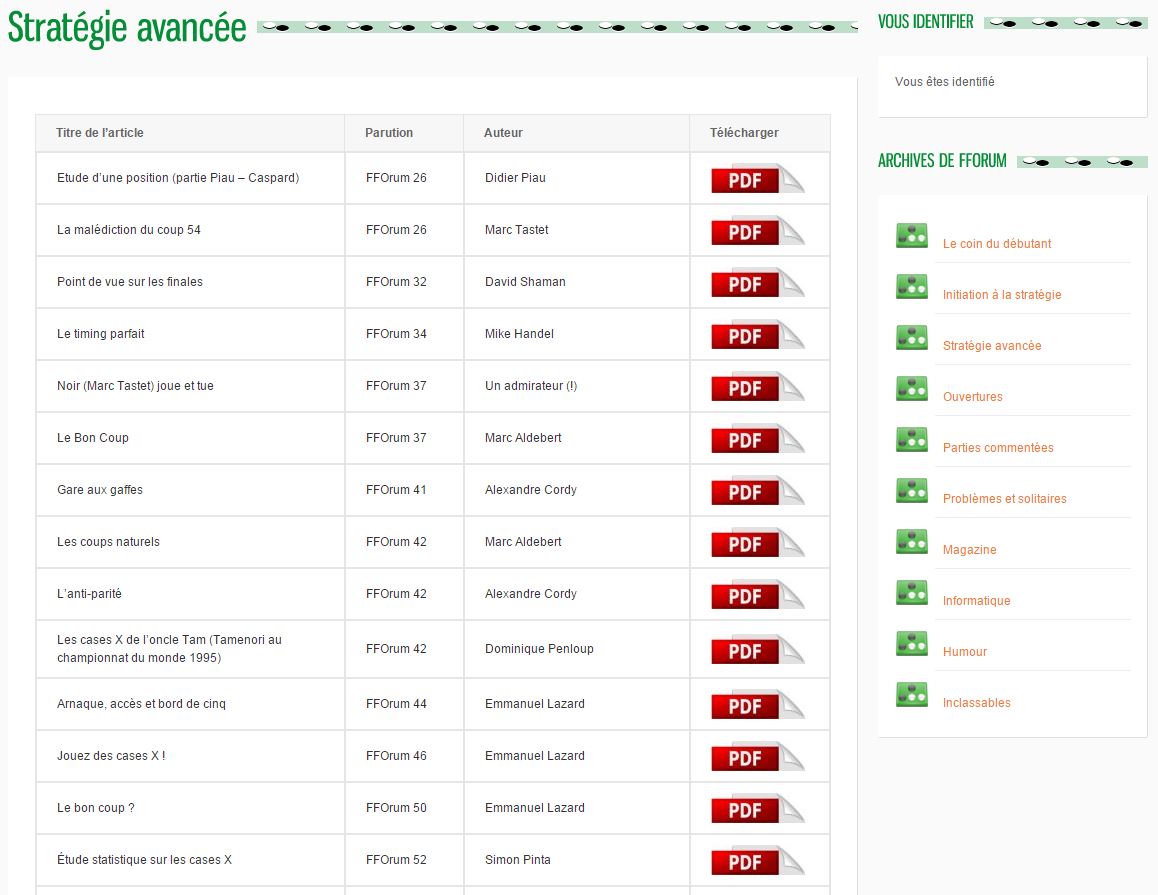The image size is (1158, 895).
Task: Click the green icon next to Humour
Action: 911,644
